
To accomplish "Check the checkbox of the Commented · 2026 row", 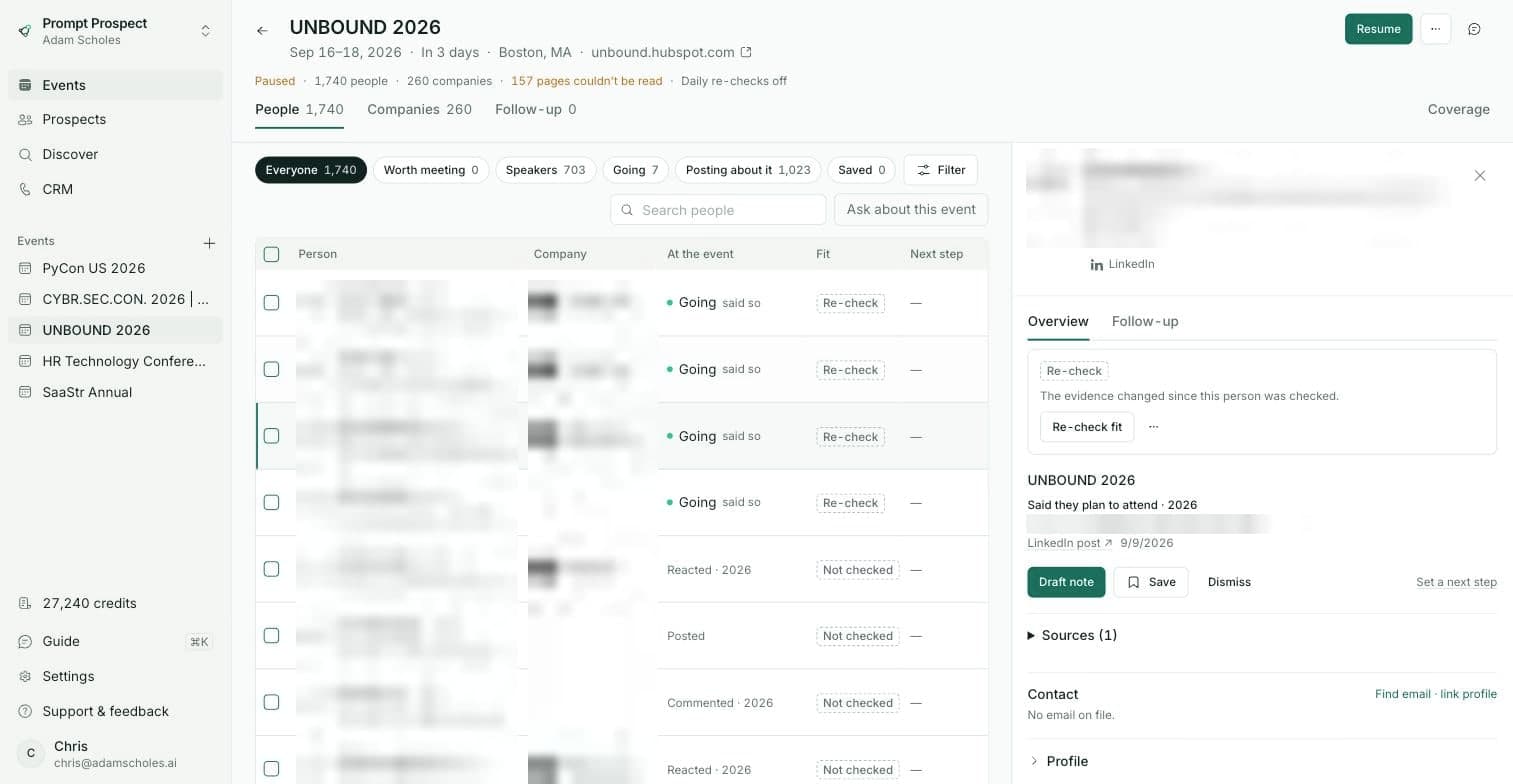I will point(271,702).
